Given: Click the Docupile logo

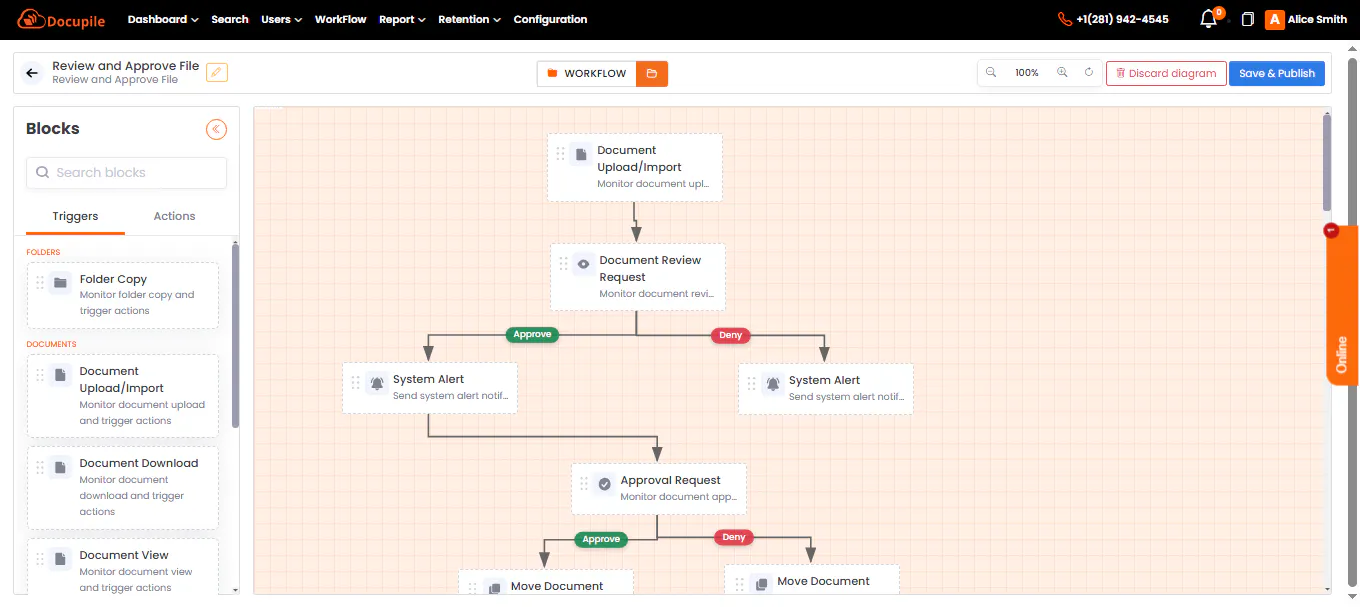Looking at the screenshot, I should tap(61, 19).
